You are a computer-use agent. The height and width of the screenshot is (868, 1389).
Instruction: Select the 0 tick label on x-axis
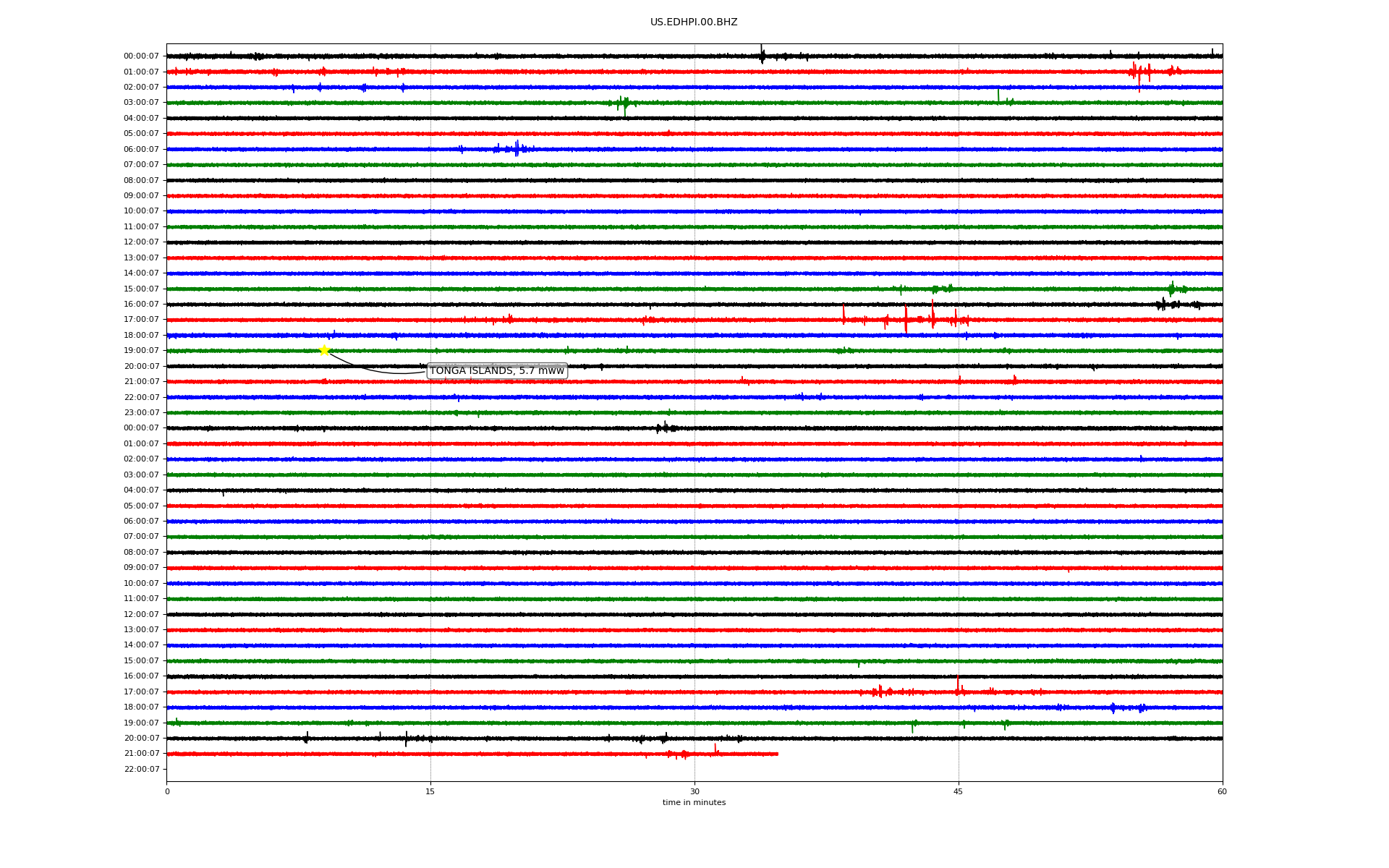point(167,791)
